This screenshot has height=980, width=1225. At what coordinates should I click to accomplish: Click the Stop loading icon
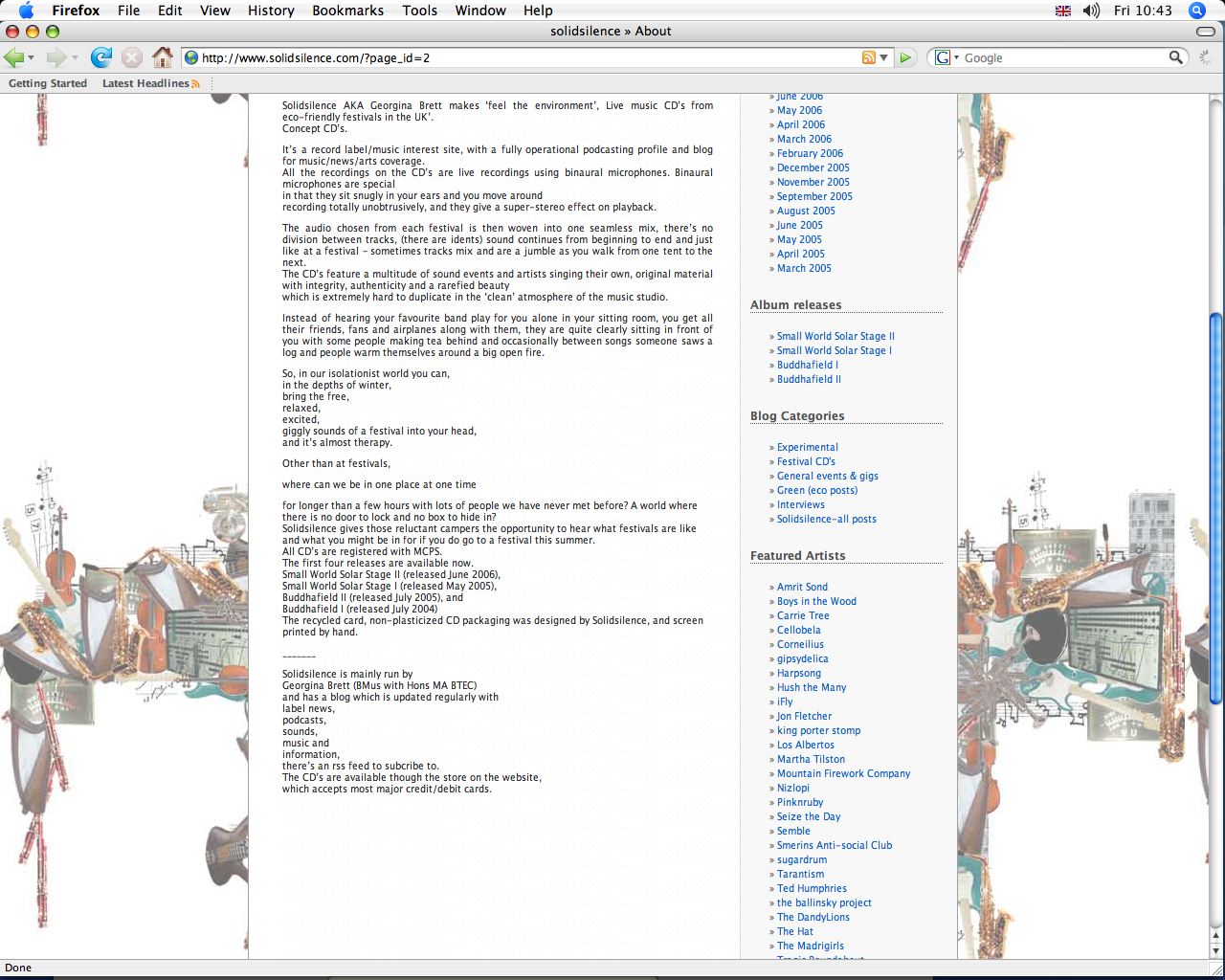click(132, 57)
